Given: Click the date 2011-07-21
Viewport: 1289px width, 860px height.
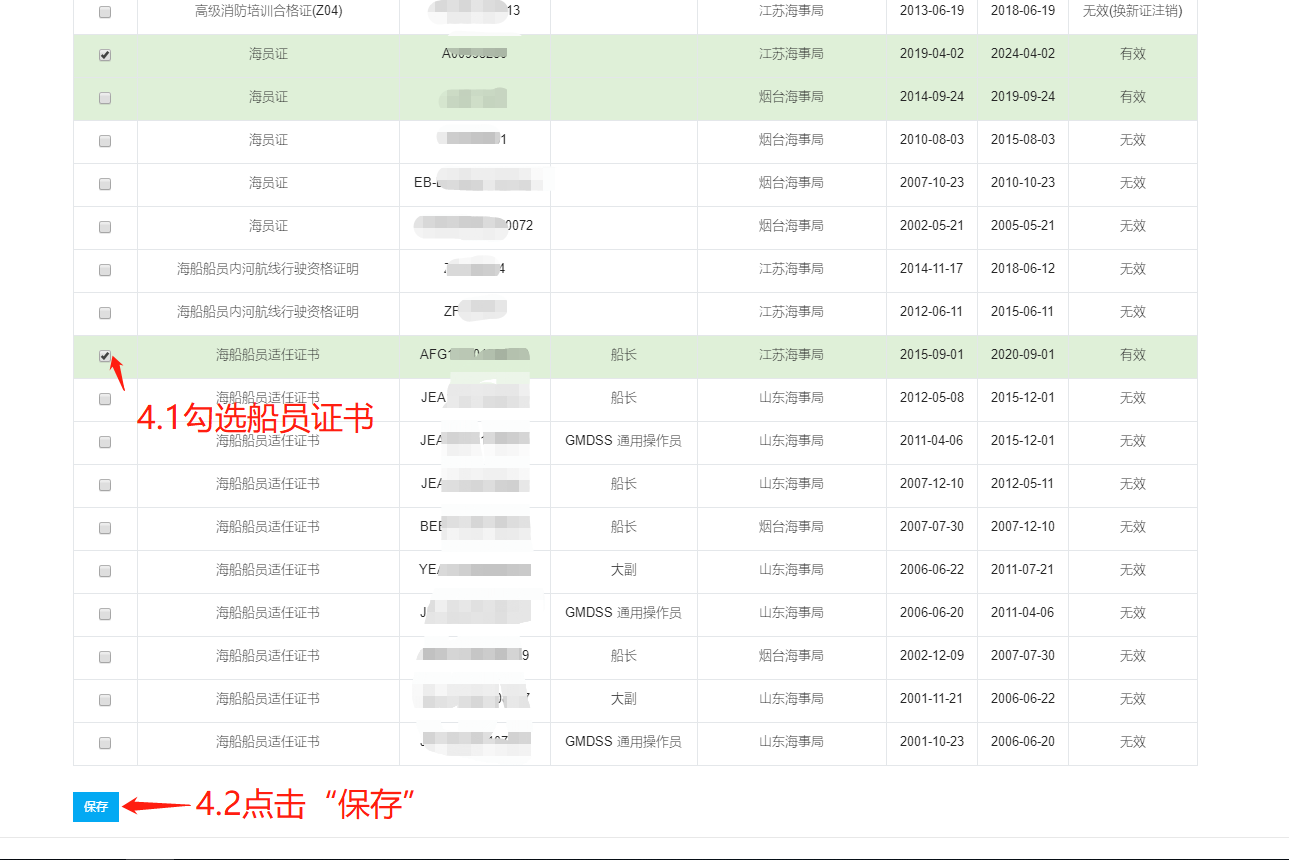Looking at the screenshot, I should (1022, 570).
